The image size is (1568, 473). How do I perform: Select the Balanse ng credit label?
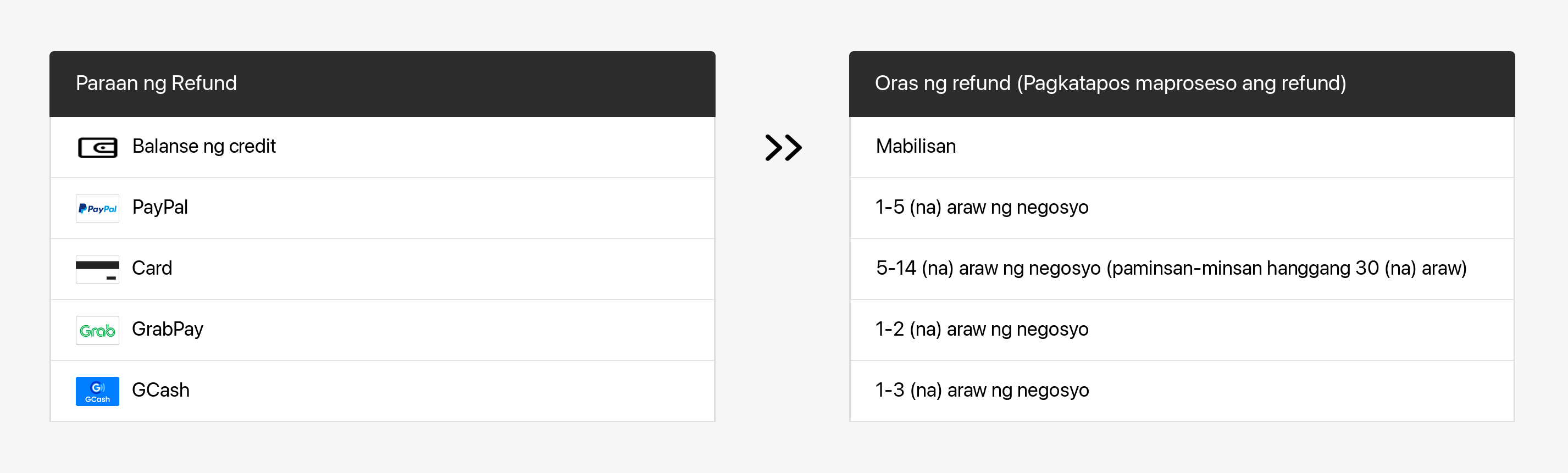pos(204,147)
